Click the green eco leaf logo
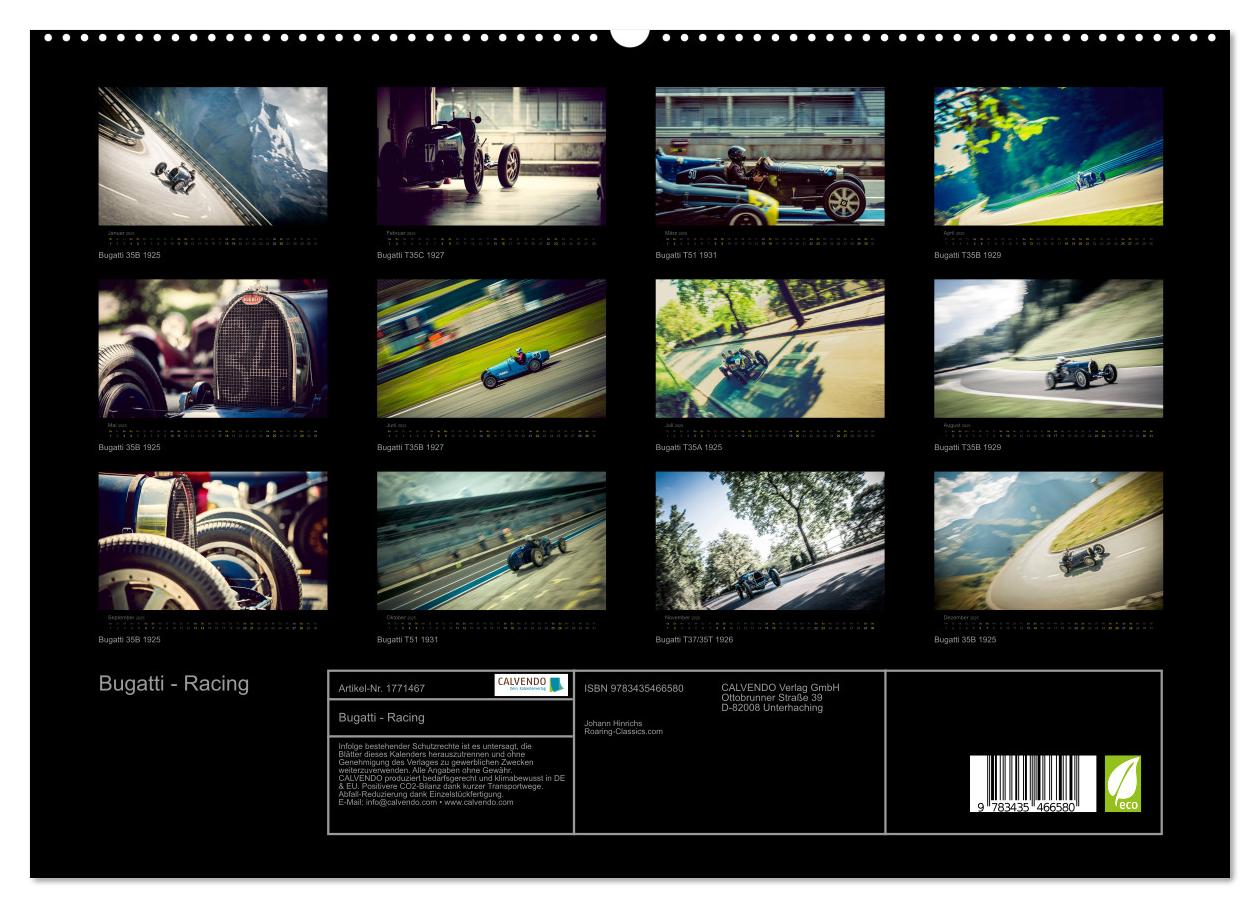Screen dimensions: 1260x908 pyautogui.click(x=1122, y=784)
